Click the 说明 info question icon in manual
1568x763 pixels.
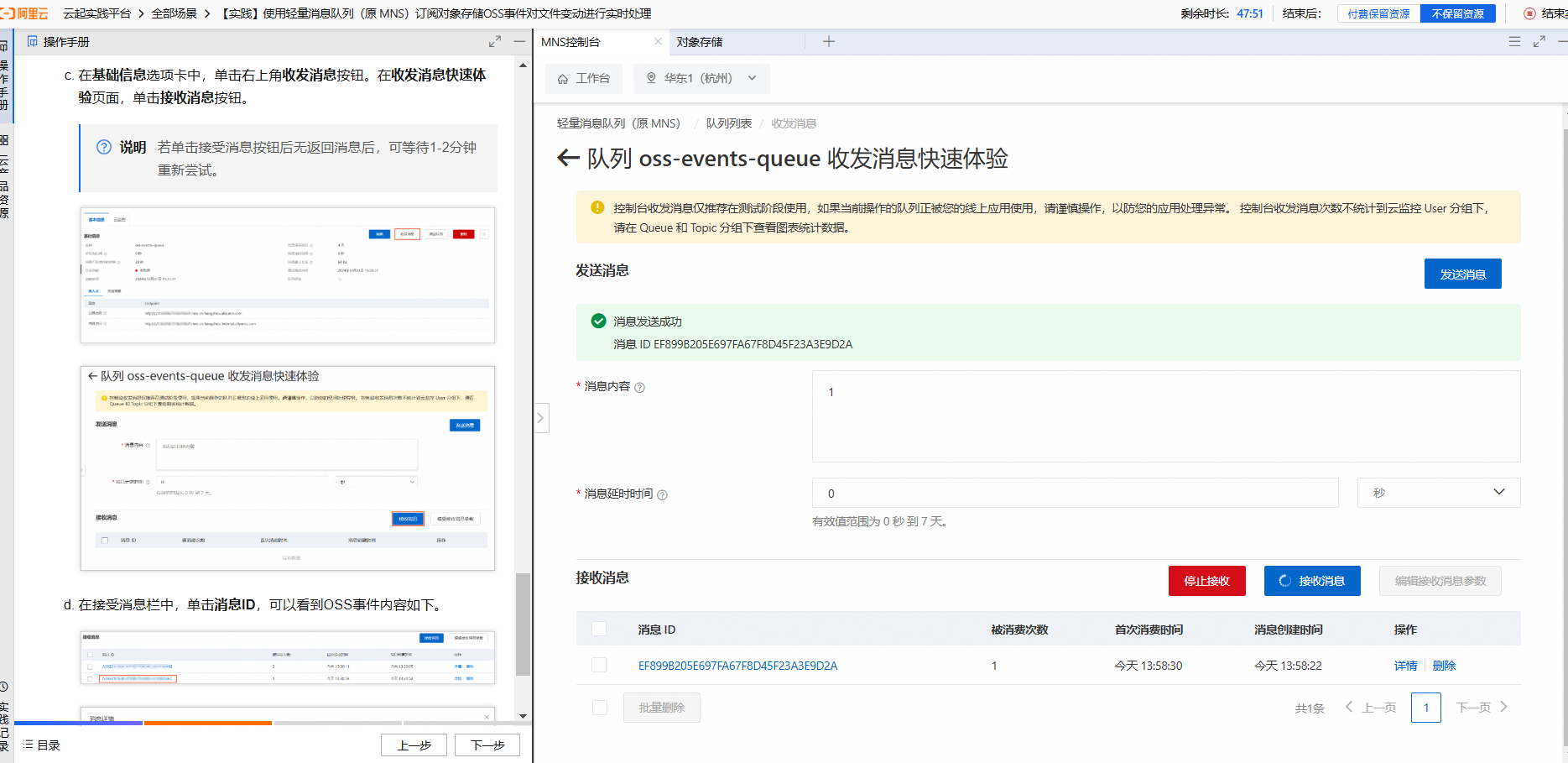point(104,147)
